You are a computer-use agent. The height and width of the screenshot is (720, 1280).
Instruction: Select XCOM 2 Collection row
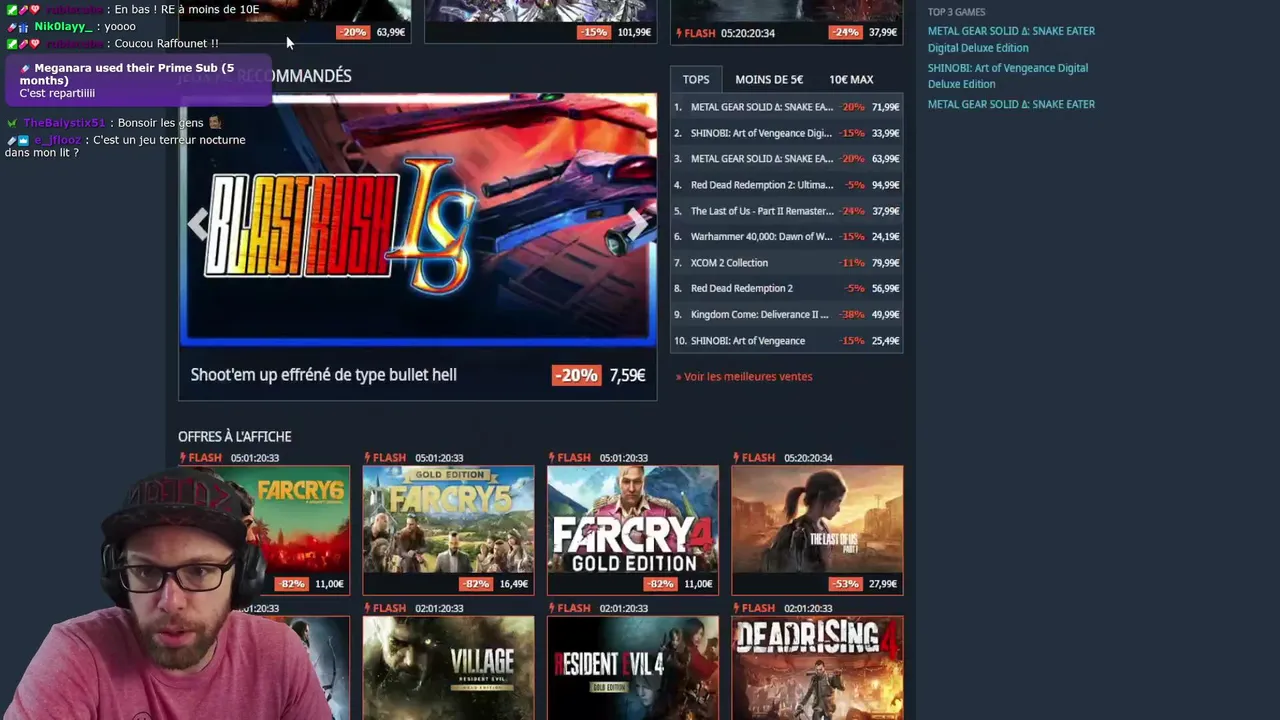point(787,263)
